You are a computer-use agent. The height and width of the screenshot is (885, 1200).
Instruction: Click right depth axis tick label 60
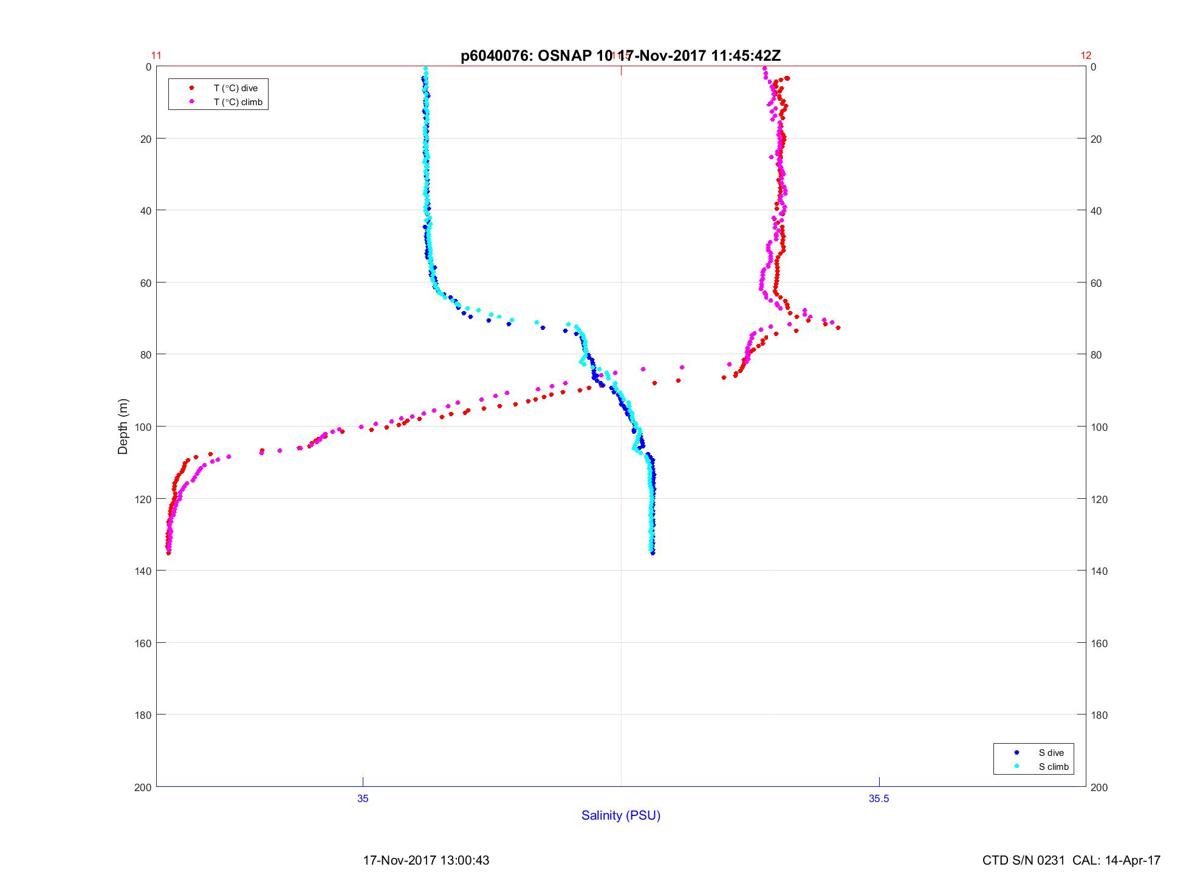tap(1097, 283)
